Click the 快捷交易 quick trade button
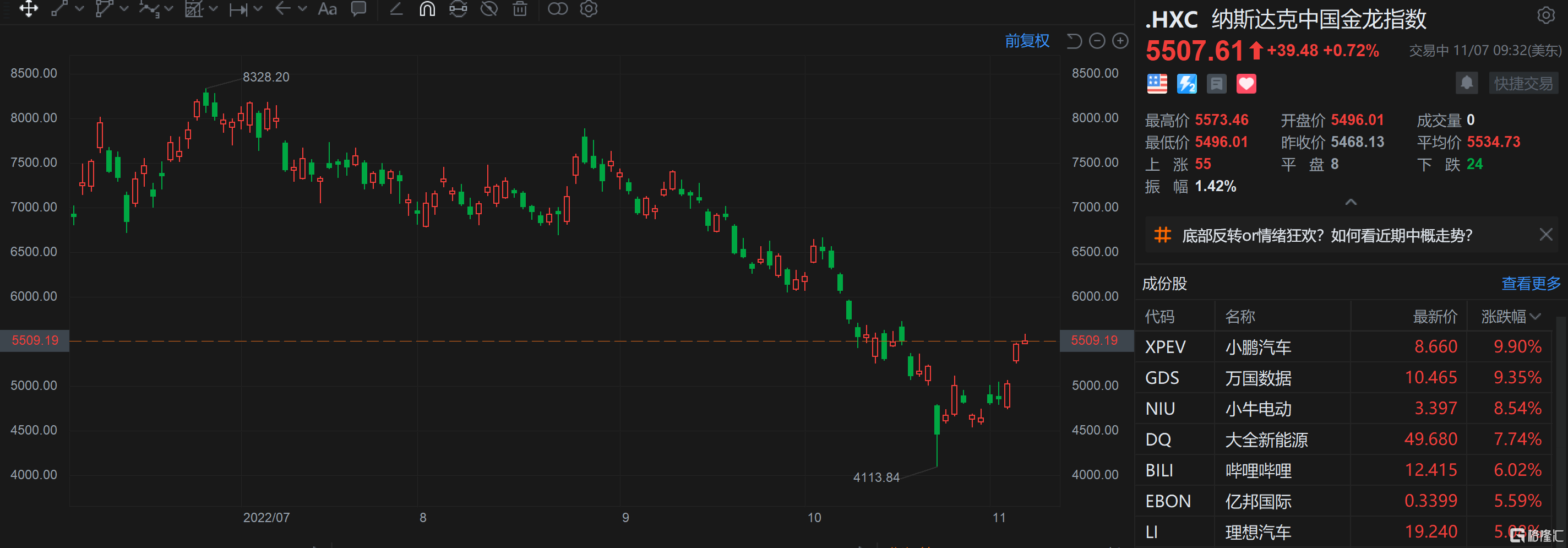 tap(1523, 83)
